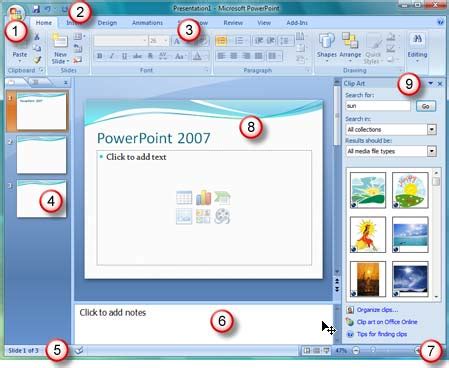Click Insert Media Clip icon in slide placeholder
The width and height of the screenshot is (449, 368).
coord(222,216)
